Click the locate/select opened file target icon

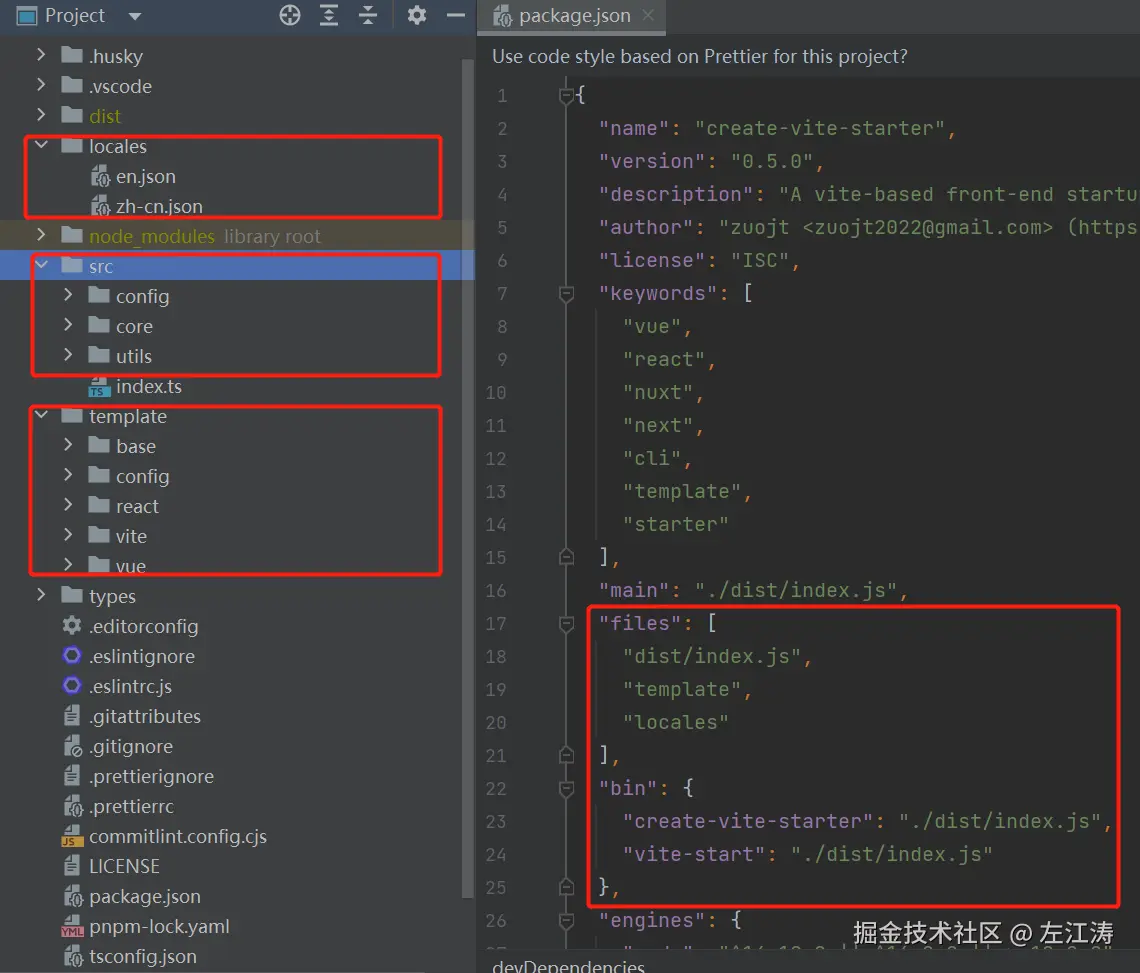click(x=289, y=15)
